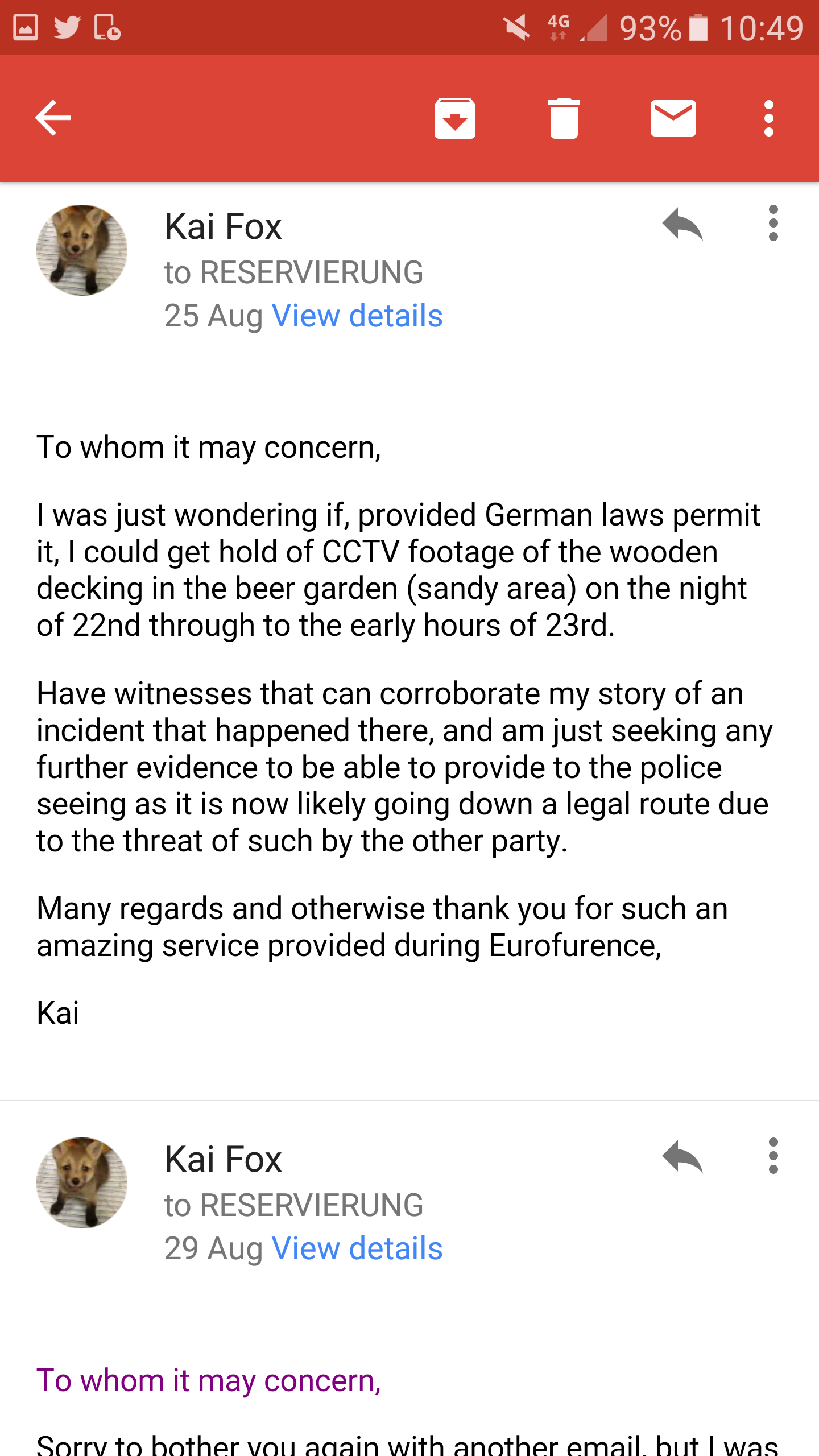
Task: Tap the screen-timer notification icon in status bar
Action: click(x=107, y=27)
